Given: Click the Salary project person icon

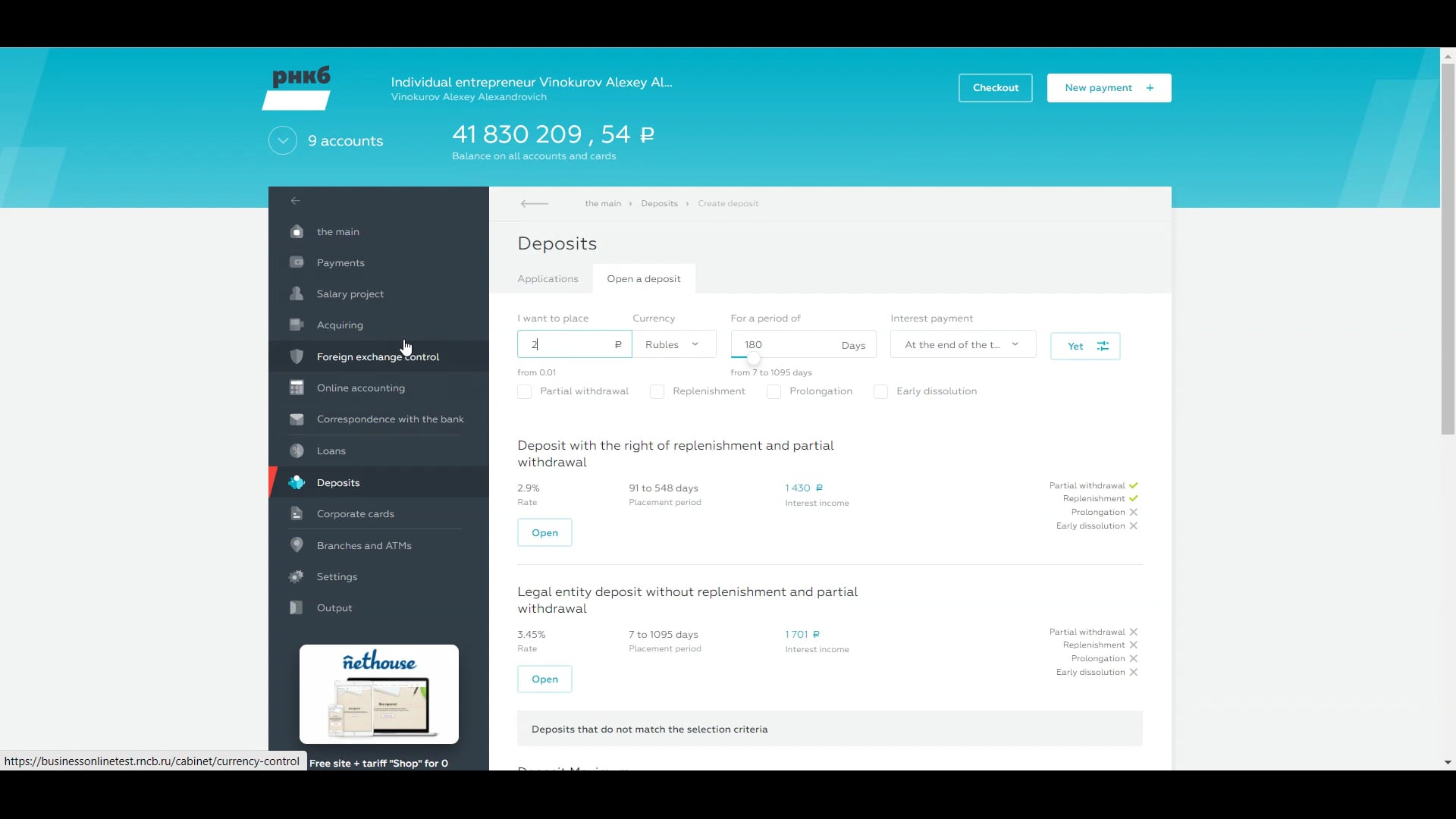Looking at the screenshot, I should click(x=297, y=293).
